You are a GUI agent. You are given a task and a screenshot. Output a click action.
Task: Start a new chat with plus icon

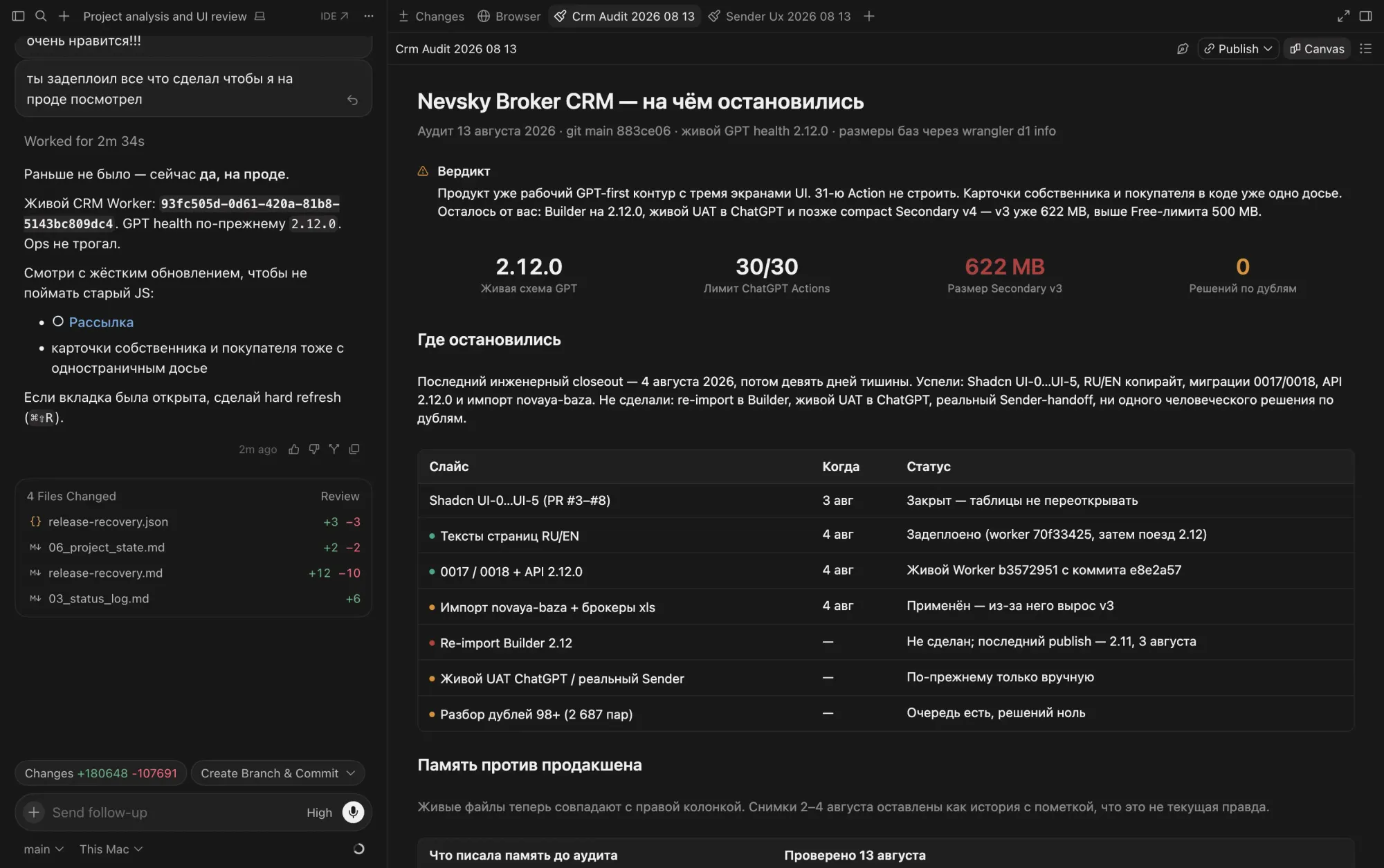(64, 16)
